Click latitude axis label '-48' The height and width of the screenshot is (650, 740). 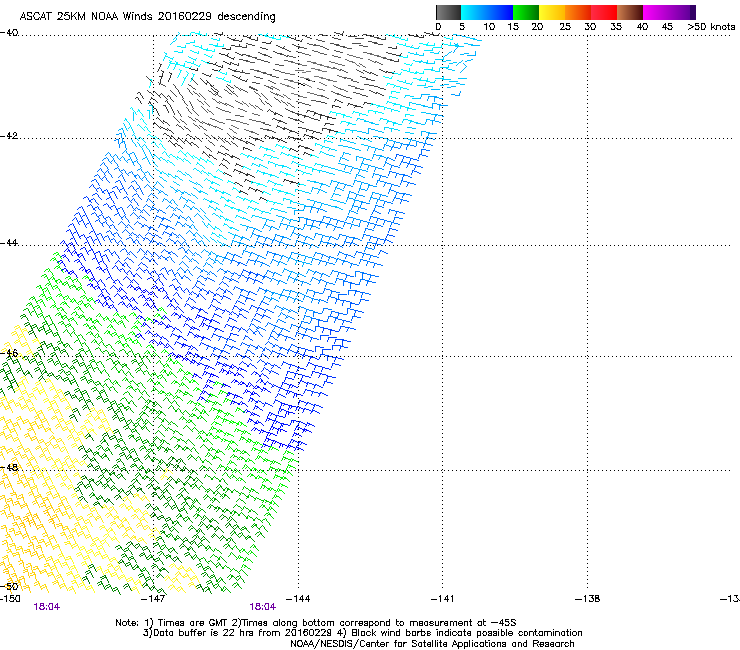9,467
